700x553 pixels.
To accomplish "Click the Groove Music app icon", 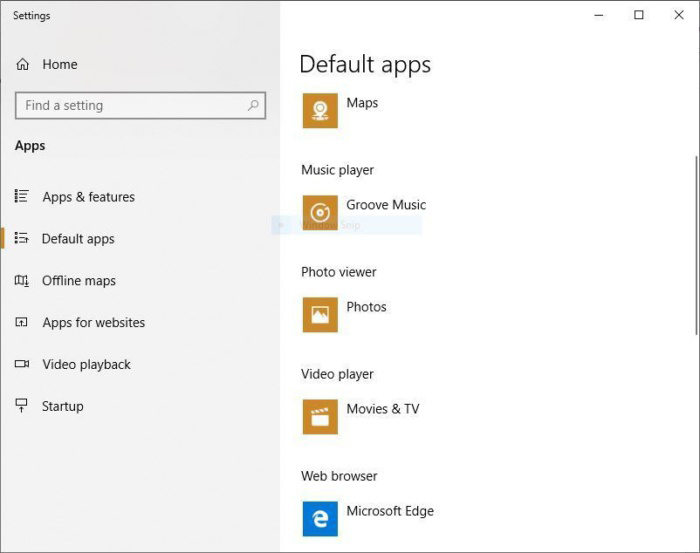I will click(320, 212).
